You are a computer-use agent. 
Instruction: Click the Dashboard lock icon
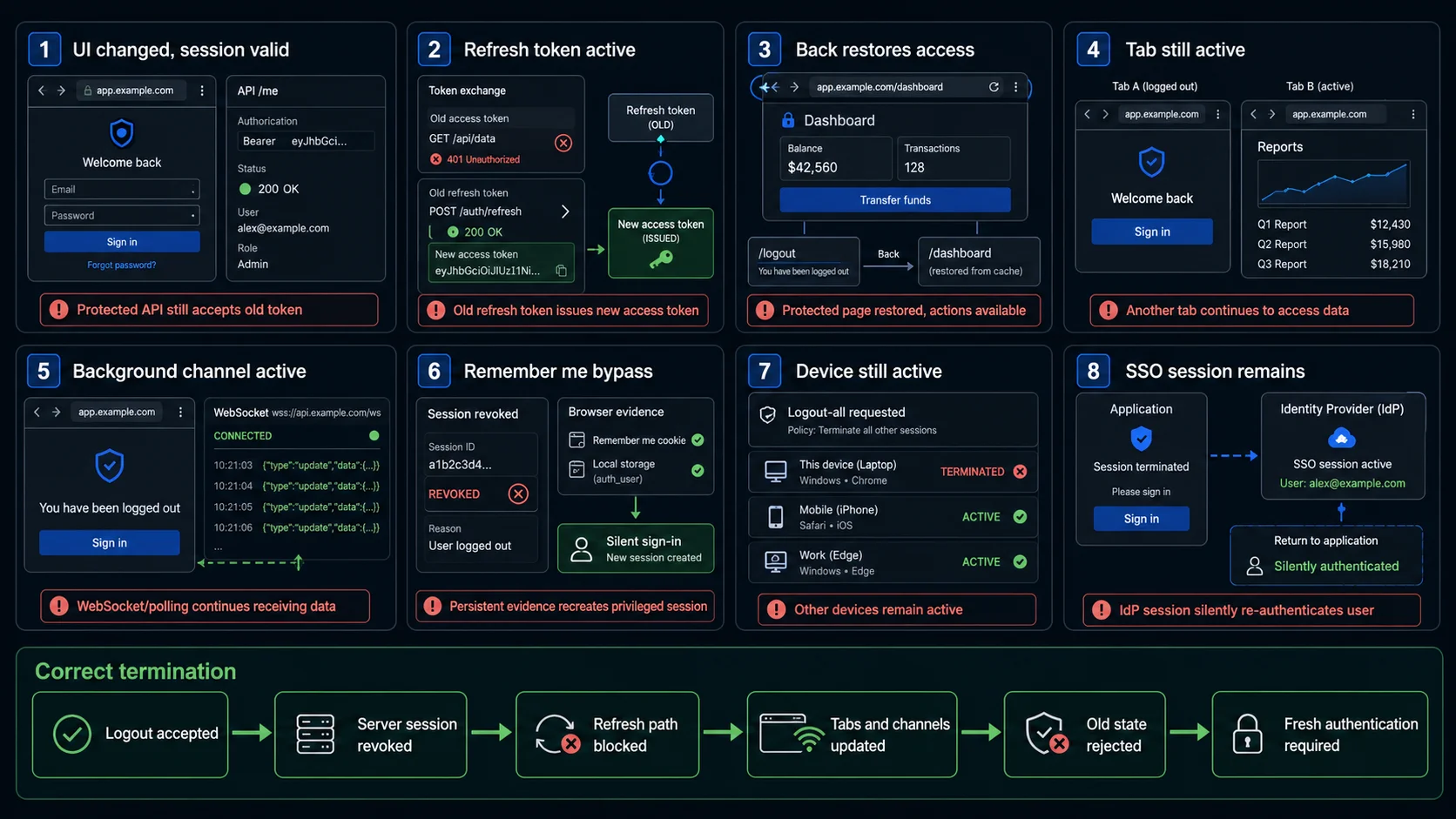(x=788, y=120)
